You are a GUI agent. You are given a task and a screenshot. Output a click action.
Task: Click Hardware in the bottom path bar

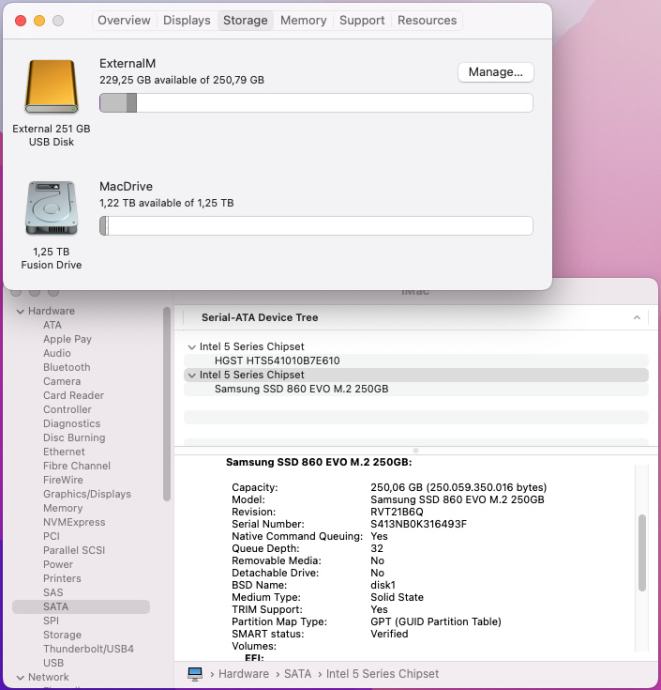[243, 674]
